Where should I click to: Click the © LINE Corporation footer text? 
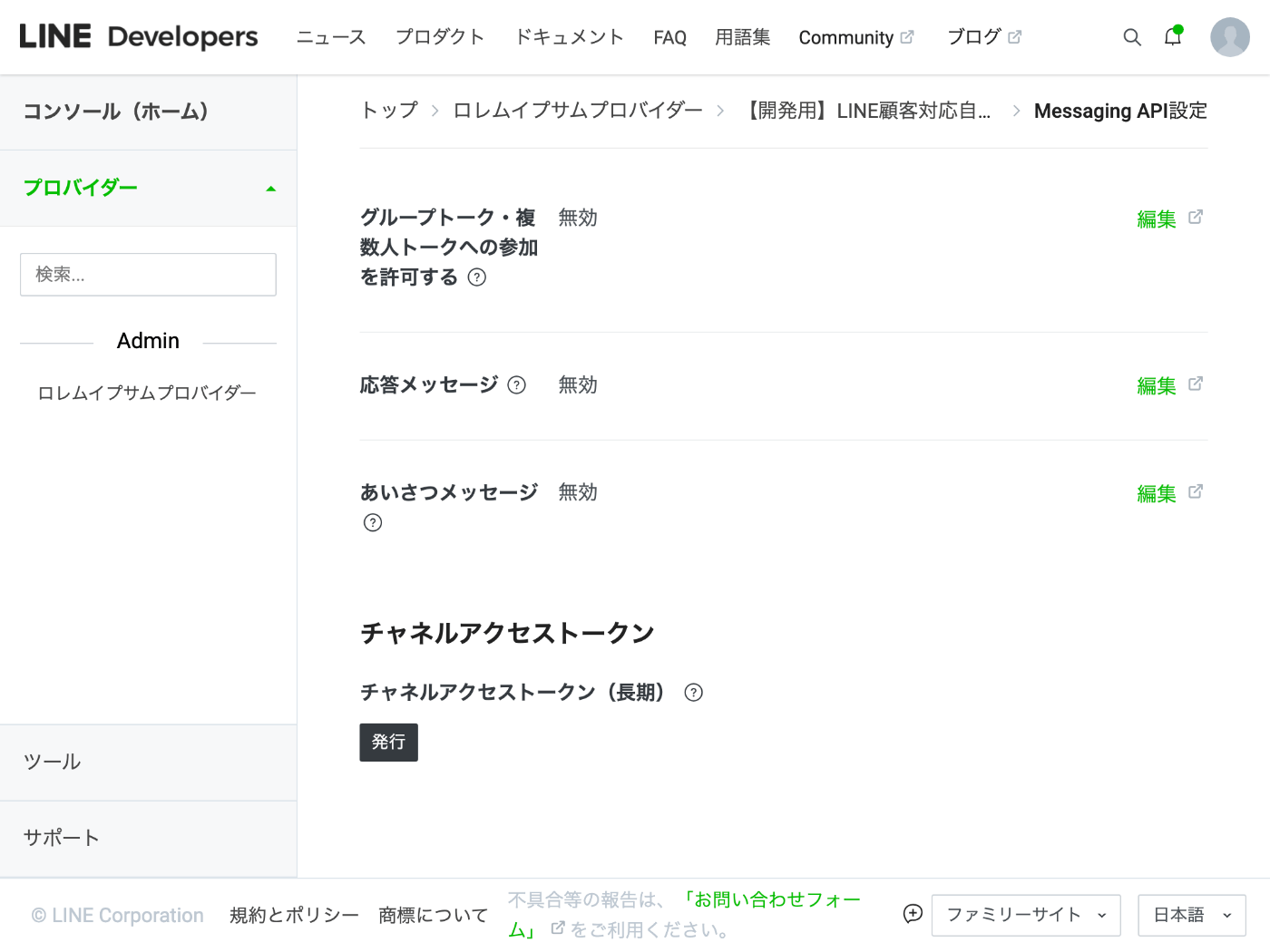click(118, 916)
